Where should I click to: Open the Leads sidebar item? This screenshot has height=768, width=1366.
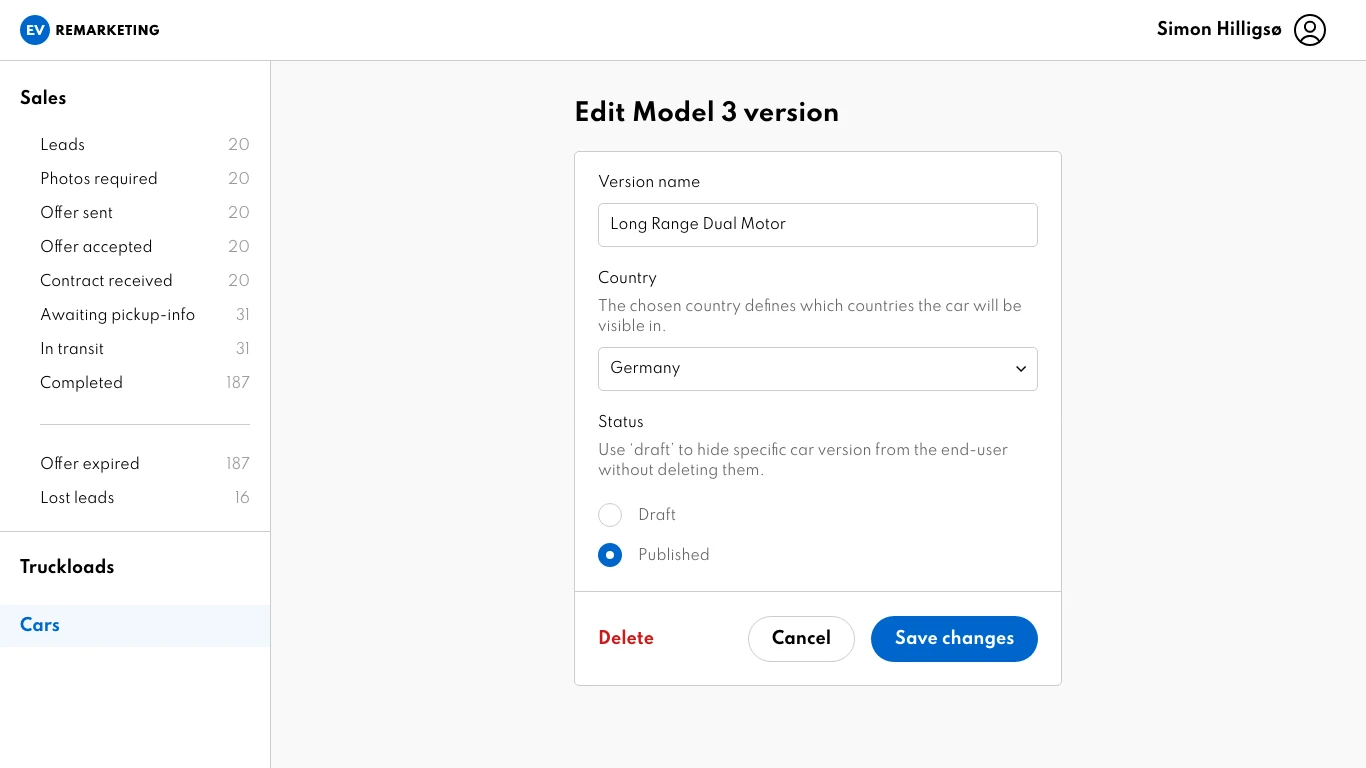click(63, 145)
